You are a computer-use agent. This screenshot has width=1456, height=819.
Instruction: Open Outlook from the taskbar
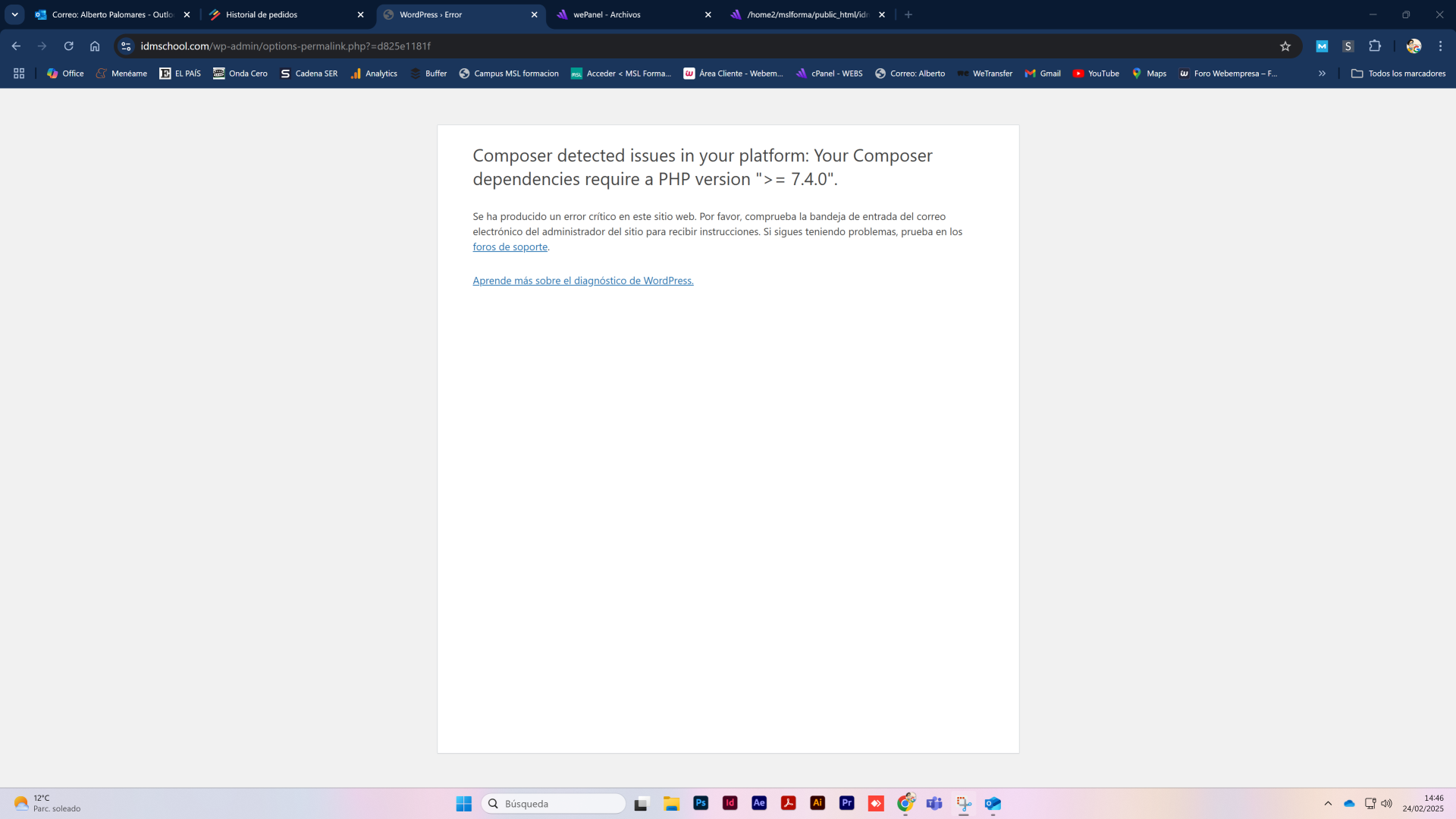pos(993,803)
